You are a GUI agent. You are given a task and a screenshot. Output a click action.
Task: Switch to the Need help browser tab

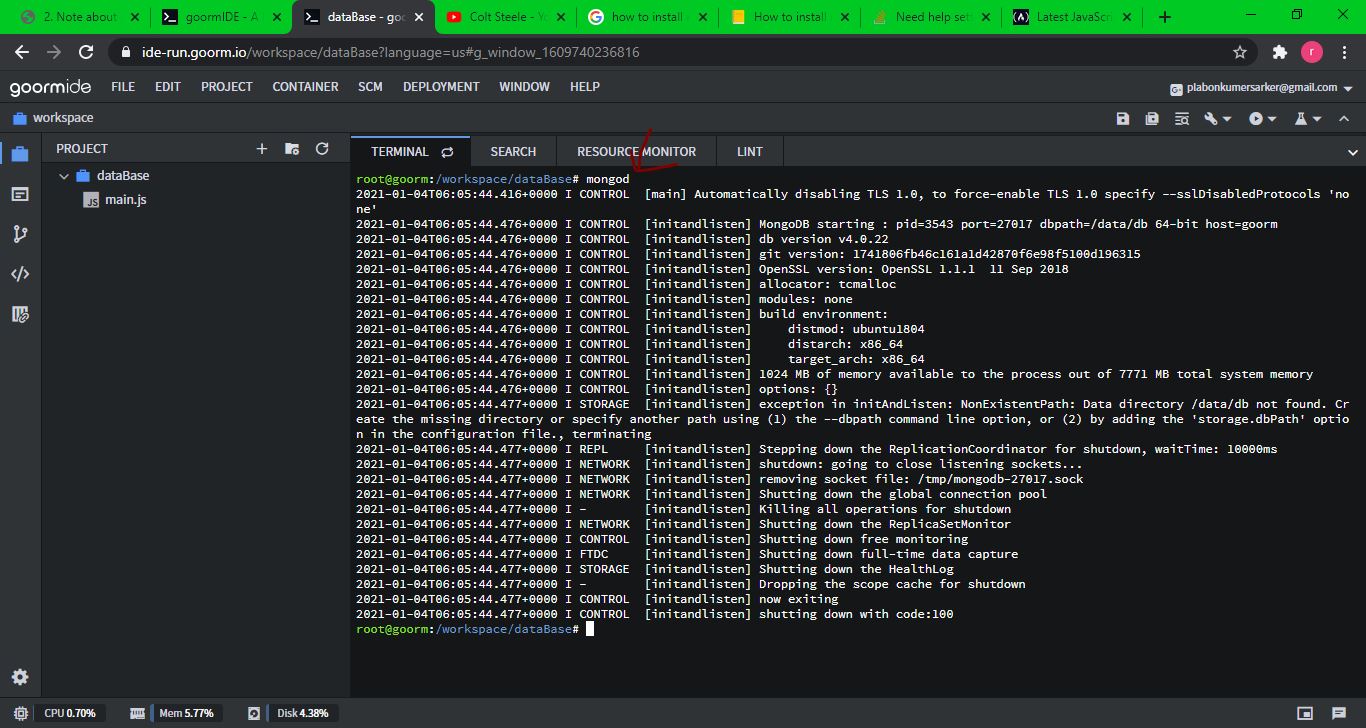[x=931, y=17]
